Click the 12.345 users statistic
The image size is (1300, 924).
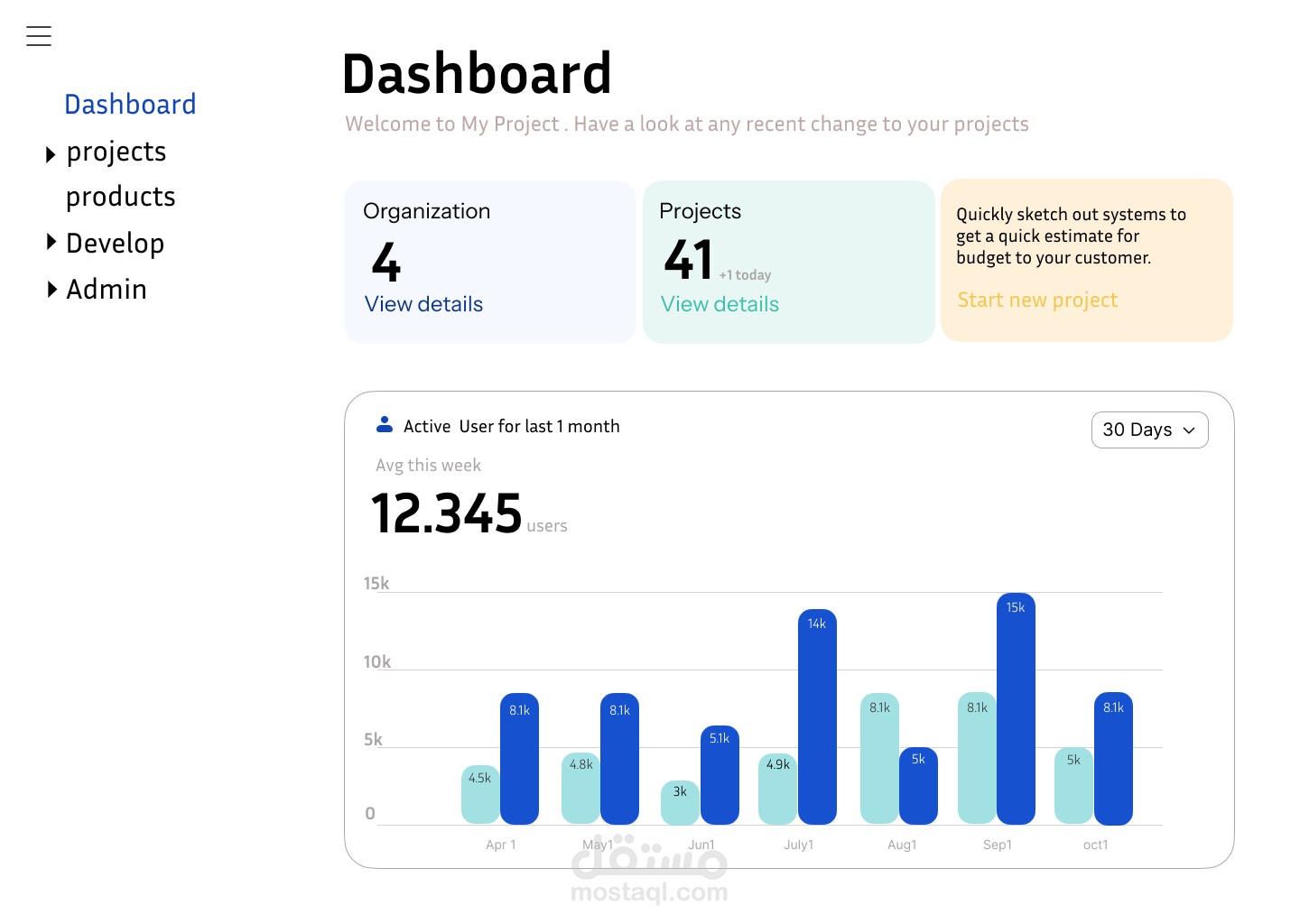coord(447,513)
